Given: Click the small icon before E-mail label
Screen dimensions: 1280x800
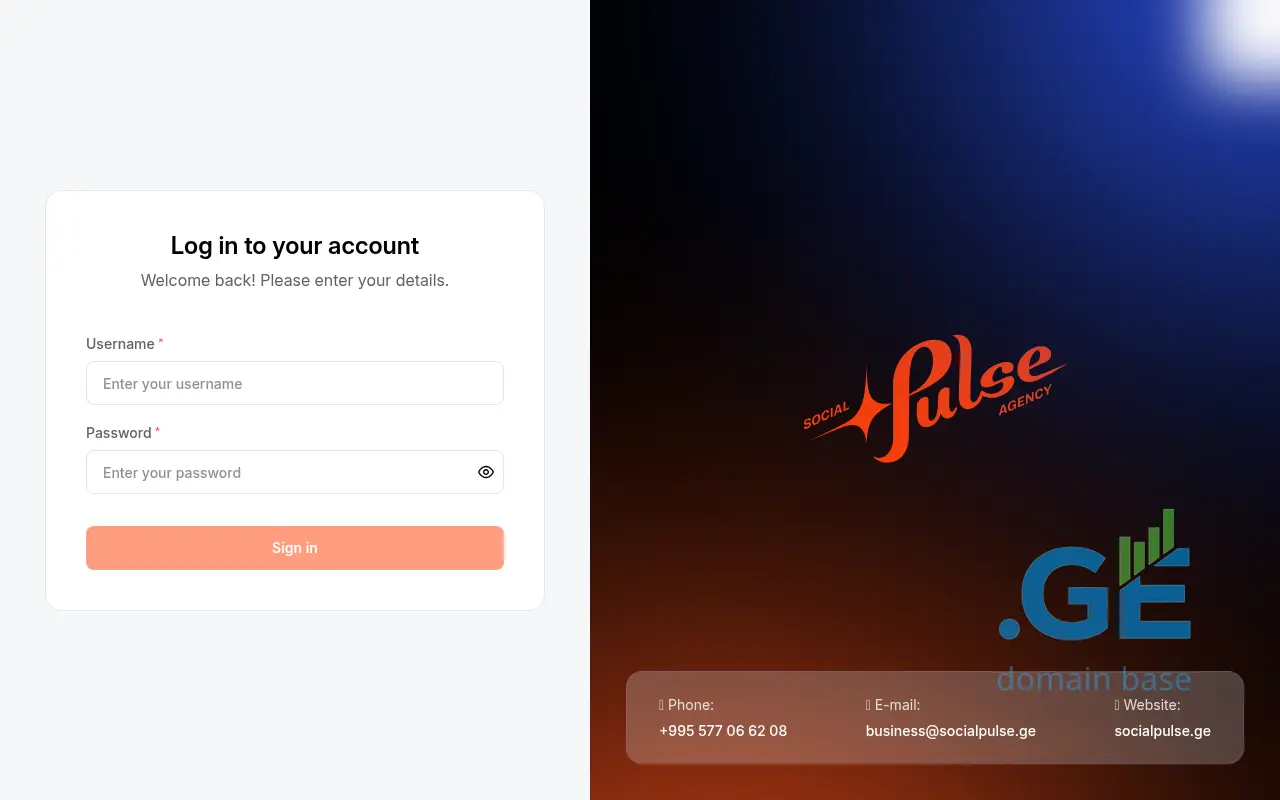Looking at the screenshot, I should coord(868,705).
